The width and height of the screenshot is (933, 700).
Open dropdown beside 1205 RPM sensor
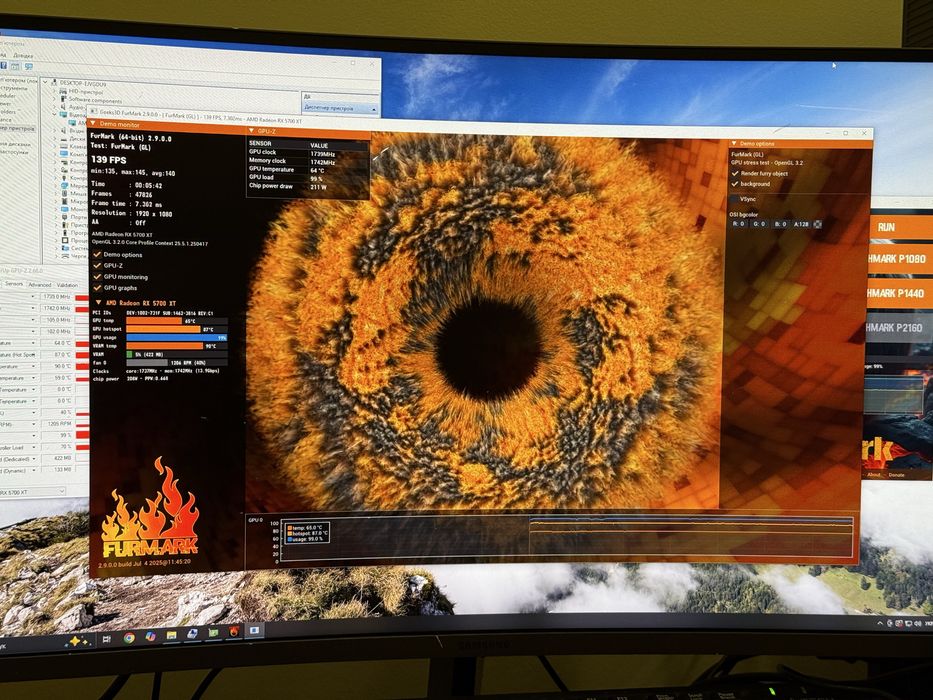pyautogui.click(x=33, y=424)
